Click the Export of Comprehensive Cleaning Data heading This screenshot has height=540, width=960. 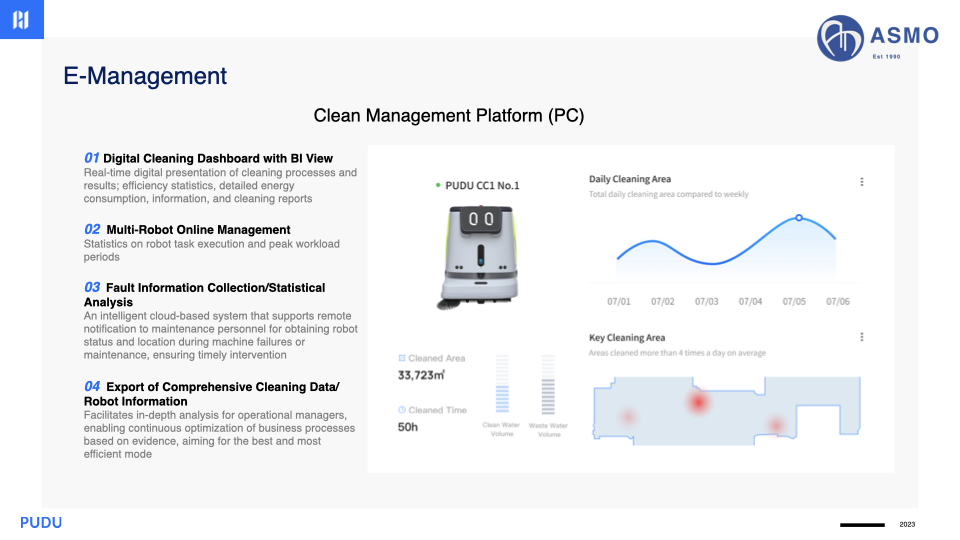tap(212, 394)
